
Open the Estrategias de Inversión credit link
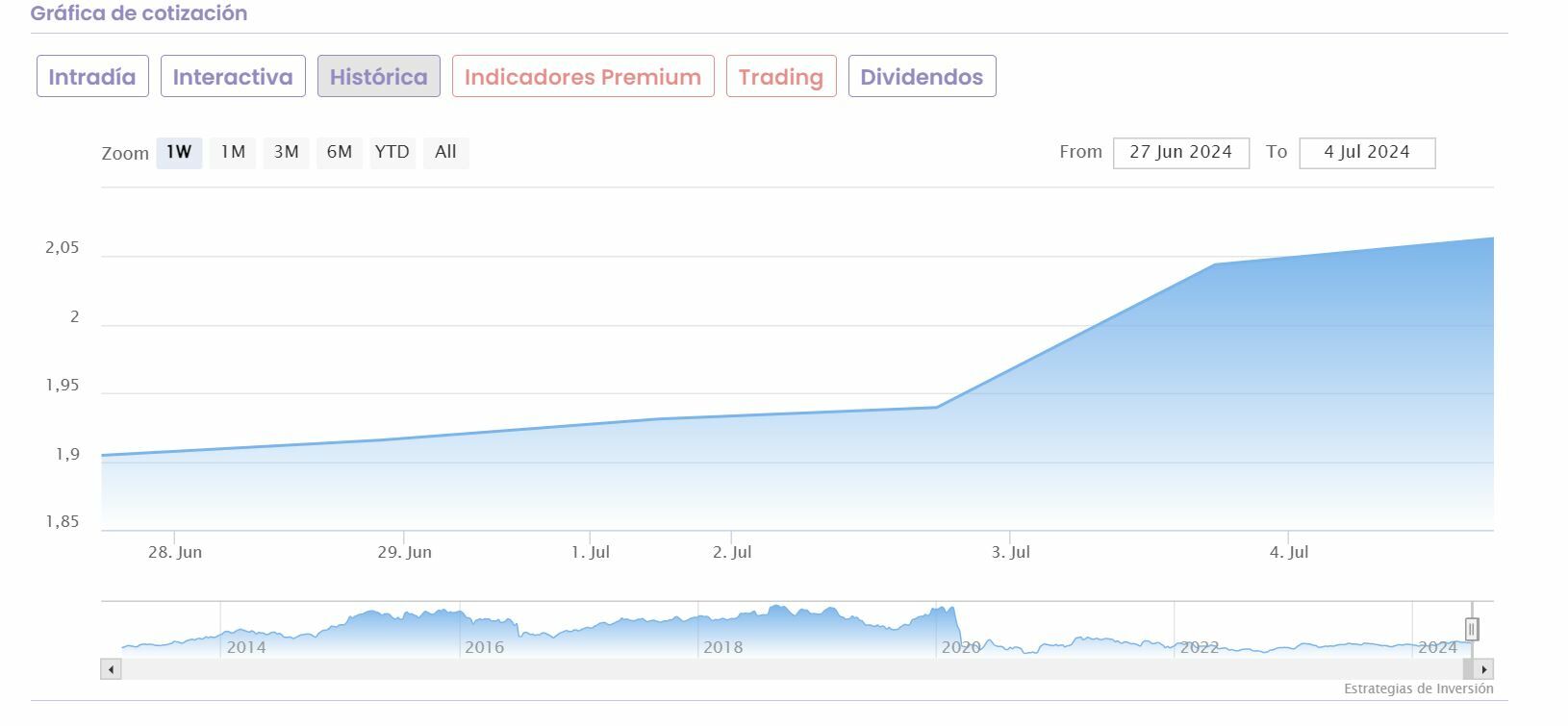click(x=1418, y=688)
